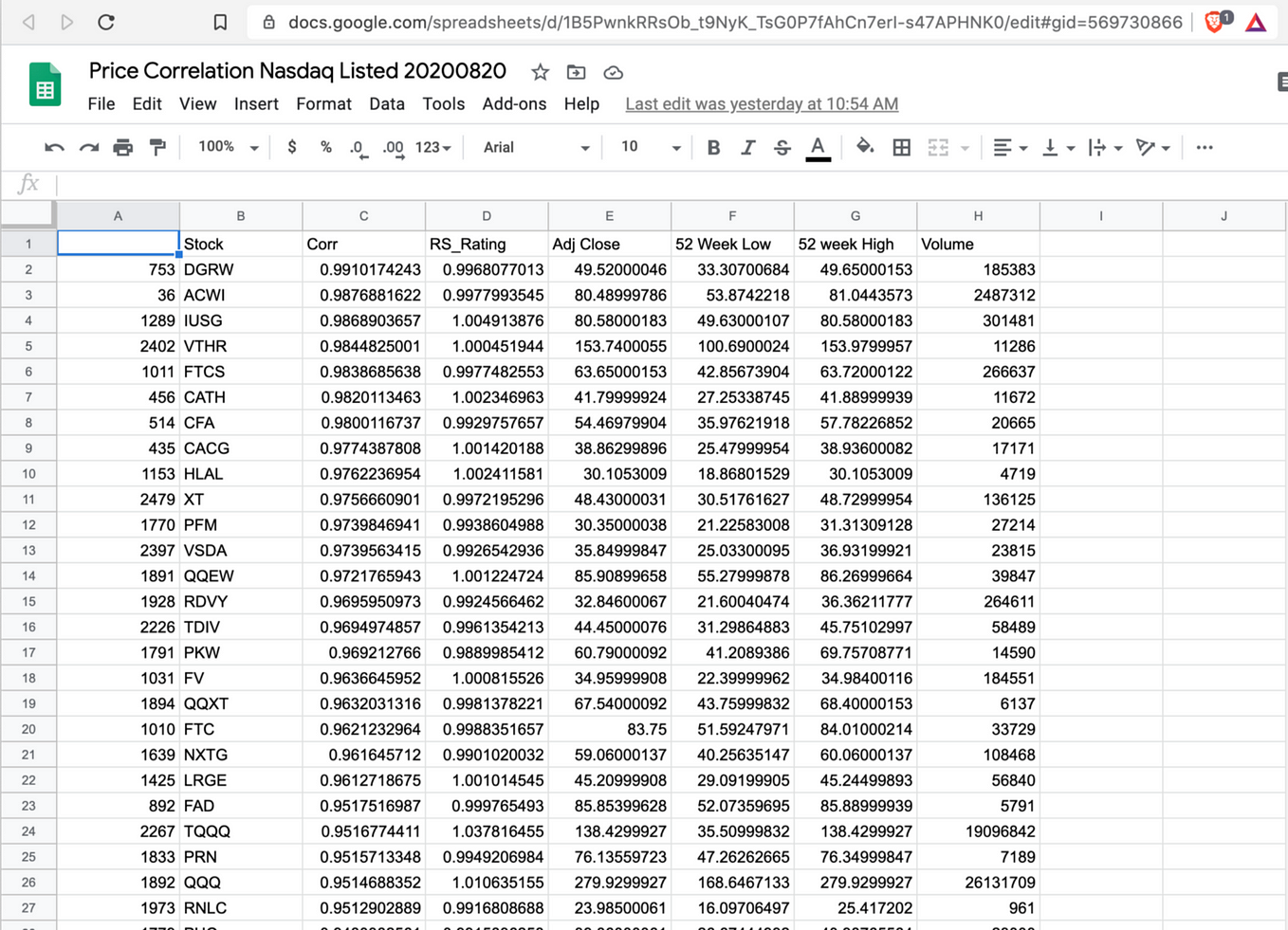Image resolution: width=1288 pixels, height=930 pixels.
Task: Open the font size 10 dropdown
Action: coord(650,147)
